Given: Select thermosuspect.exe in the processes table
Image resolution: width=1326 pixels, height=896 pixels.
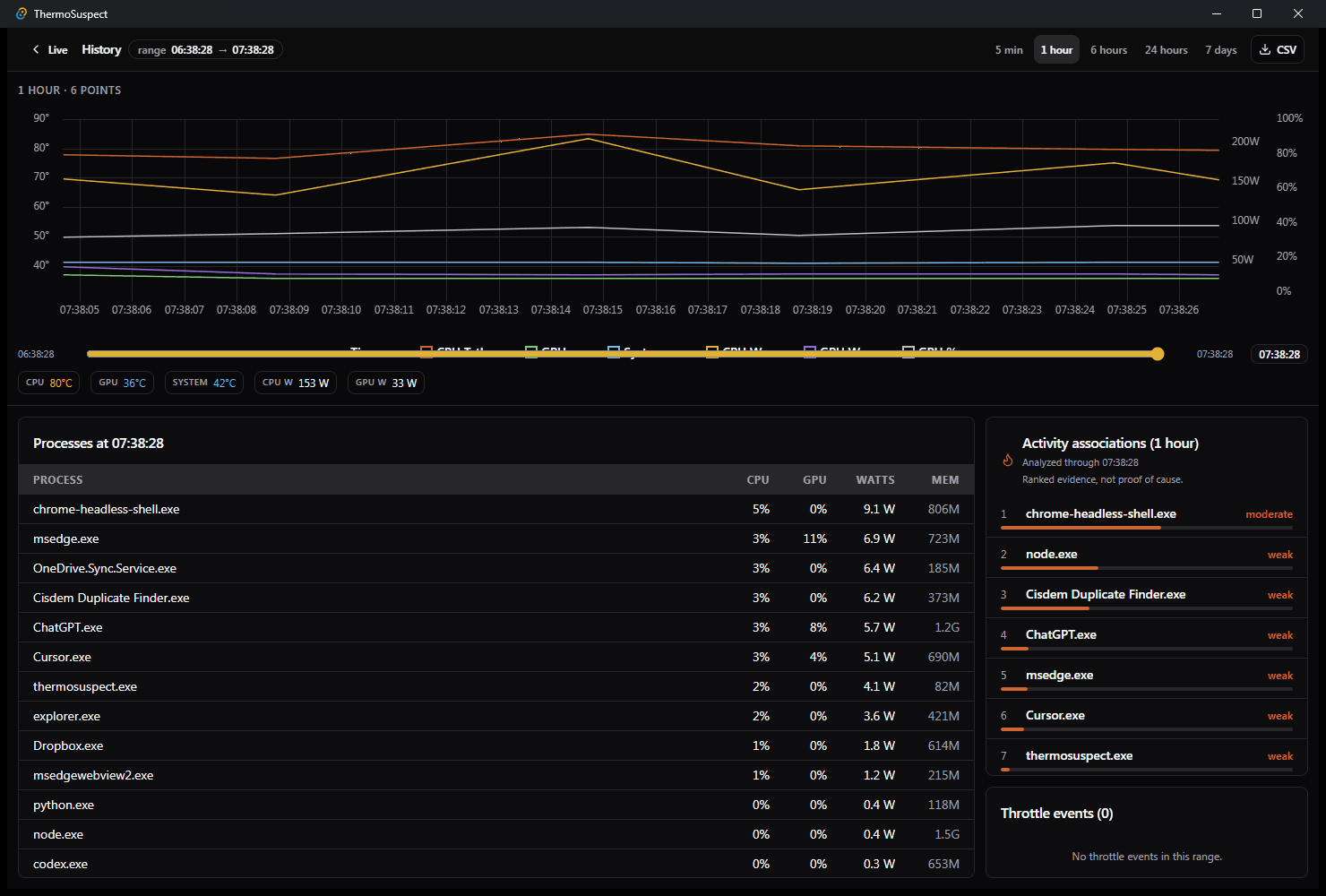Looking at the screenshot, I should click(496, 686).
